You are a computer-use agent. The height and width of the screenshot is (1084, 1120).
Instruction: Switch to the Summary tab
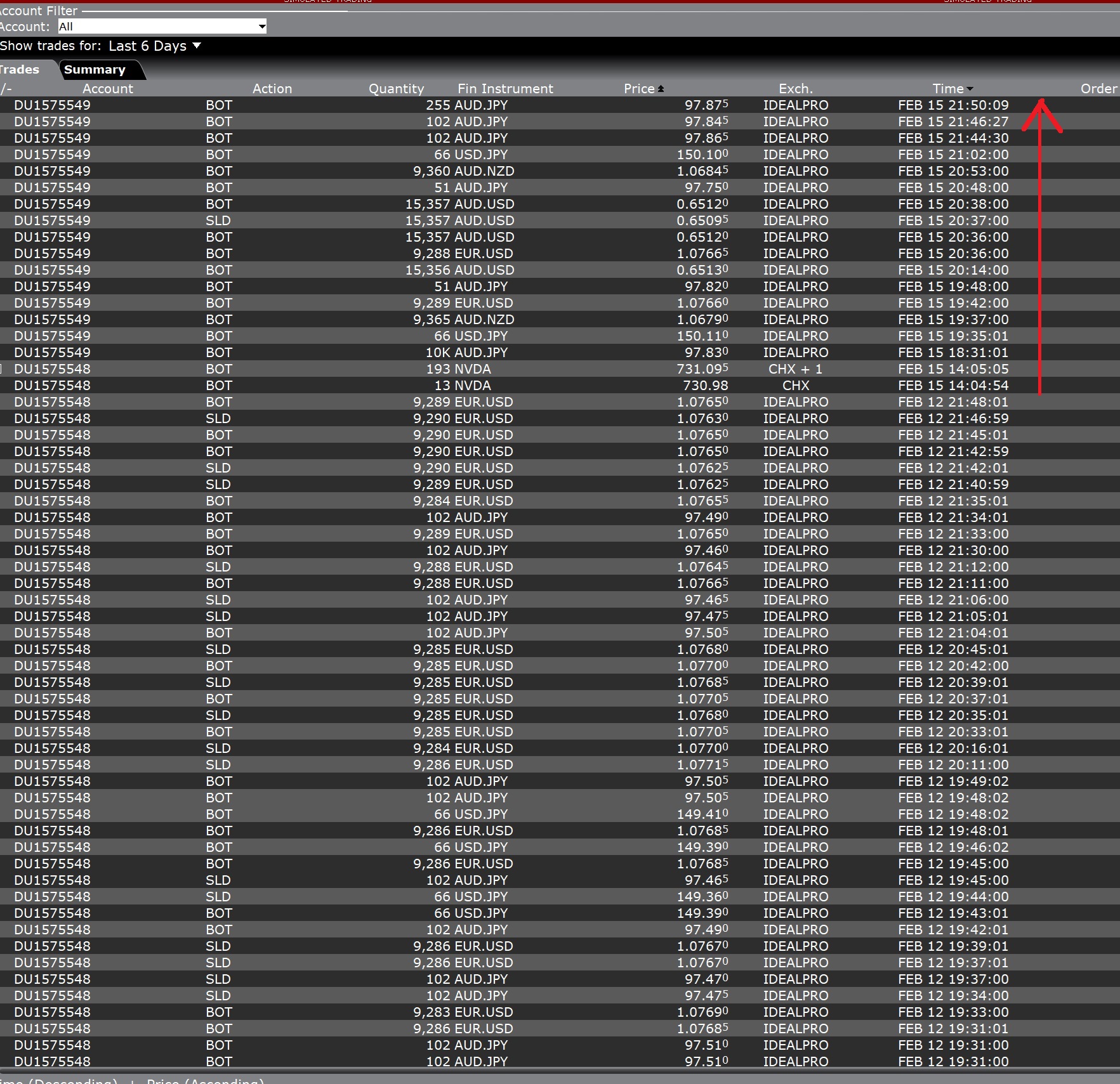point(95,70)
